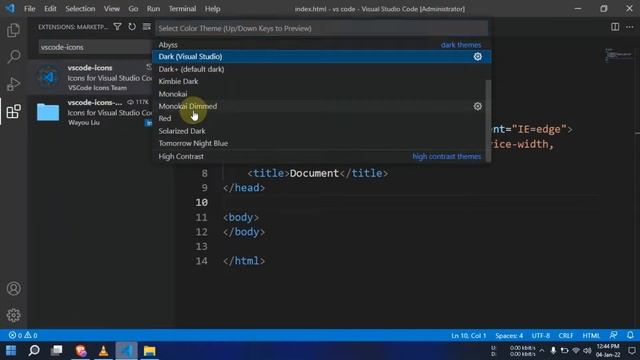Clear extensions search results icon
Viewport: 640px width, 360px height.
click(147, 27)
